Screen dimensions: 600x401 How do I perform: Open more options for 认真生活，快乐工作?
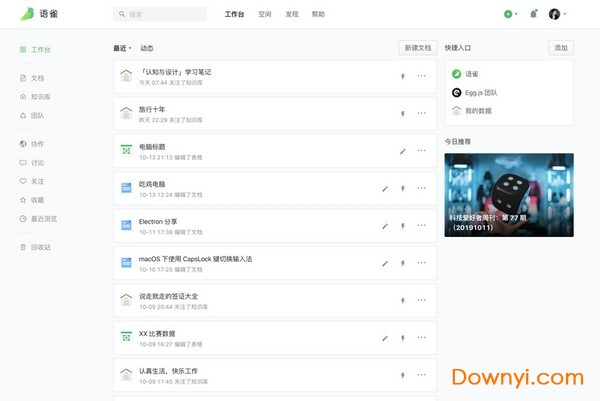(x=422, y=375)
